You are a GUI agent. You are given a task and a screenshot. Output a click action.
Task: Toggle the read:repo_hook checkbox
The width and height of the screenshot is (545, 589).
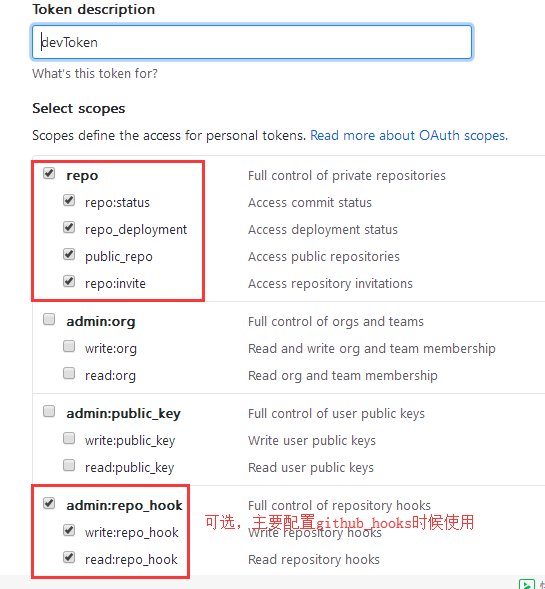[x=69, y=557]
